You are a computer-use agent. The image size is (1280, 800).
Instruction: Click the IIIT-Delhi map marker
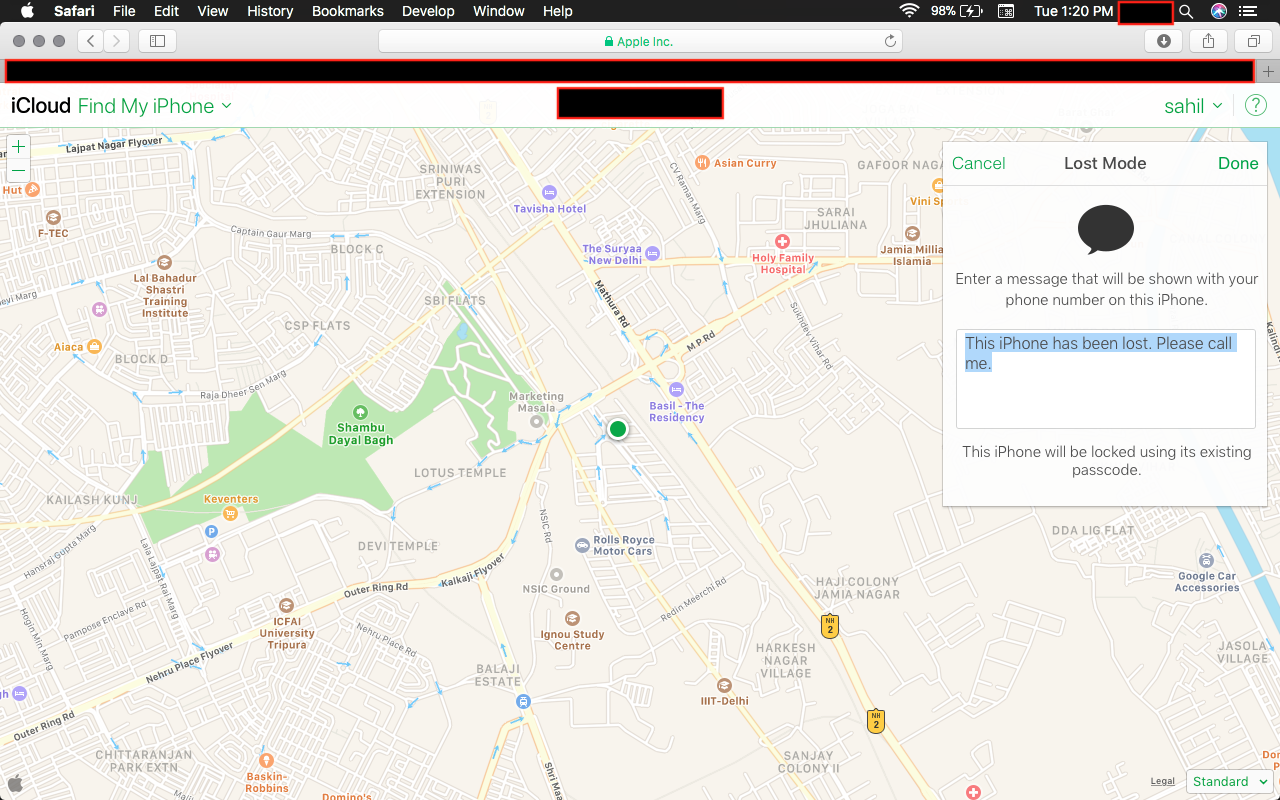point(724,686)
